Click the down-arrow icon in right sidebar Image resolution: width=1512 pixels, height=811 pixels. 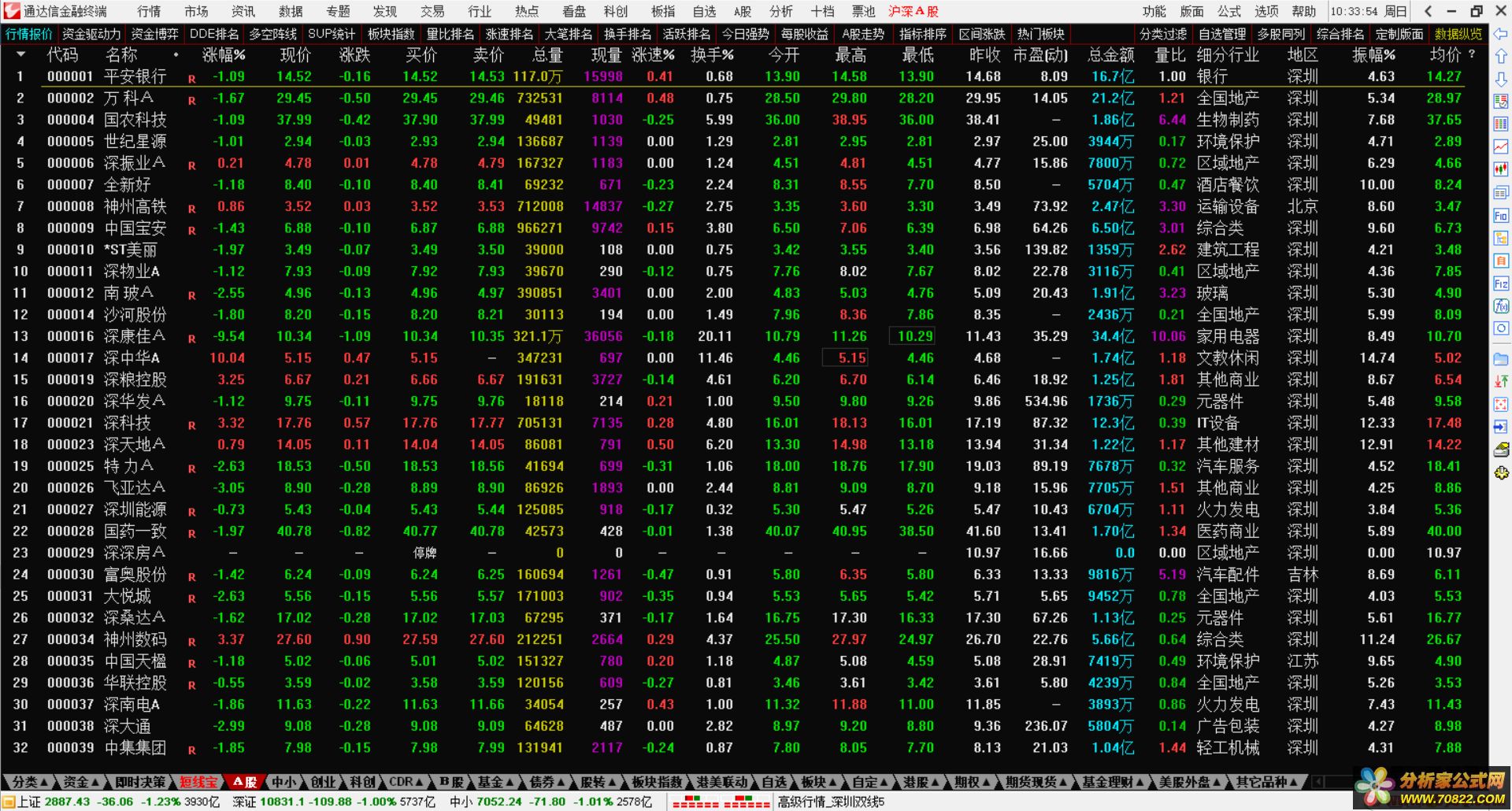1501,79
